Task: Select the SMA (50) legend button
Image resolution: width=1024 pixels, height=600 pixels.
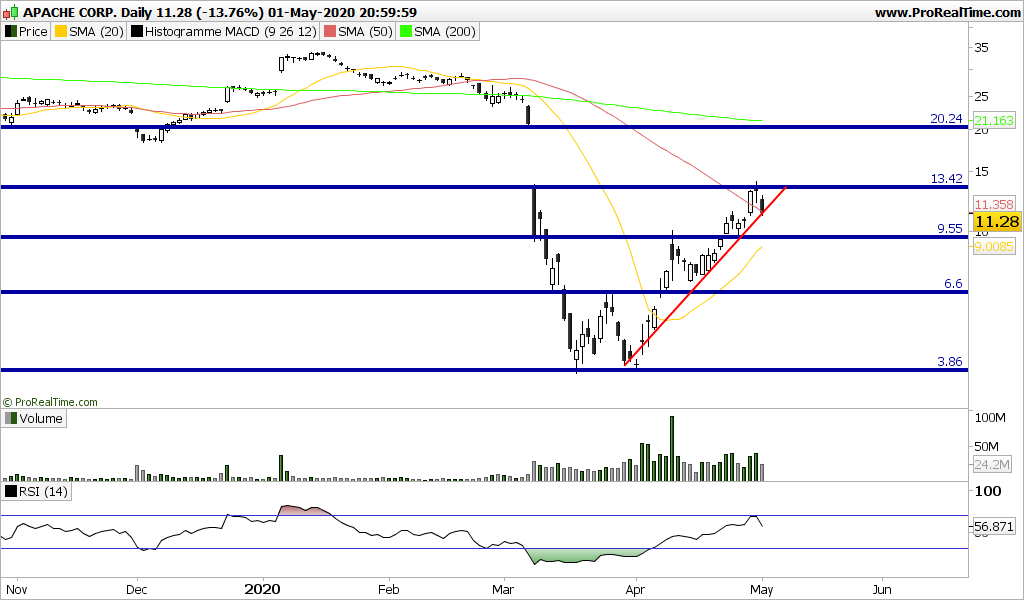Action: point(358,31)
